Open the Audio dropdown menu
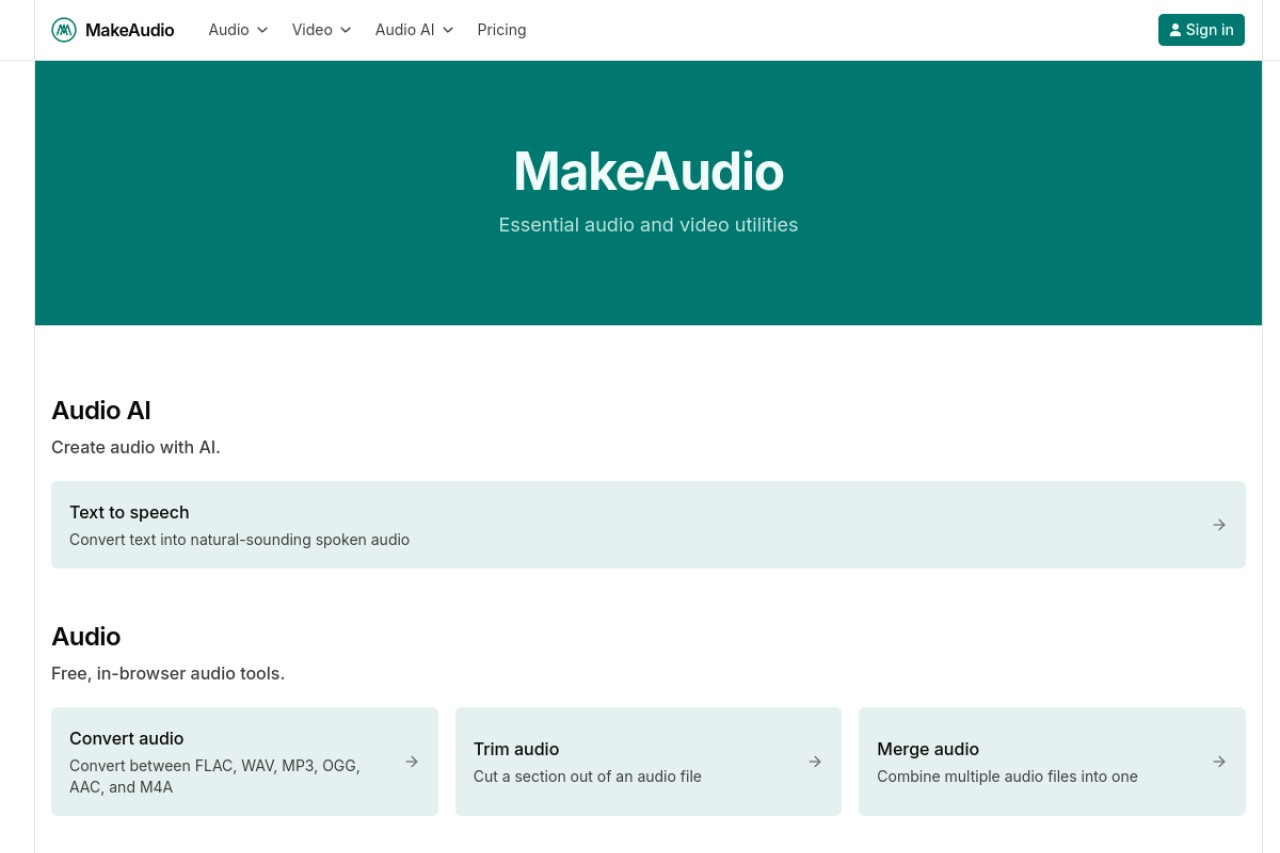Screen dimensions: 1280x853 [238, 30]
